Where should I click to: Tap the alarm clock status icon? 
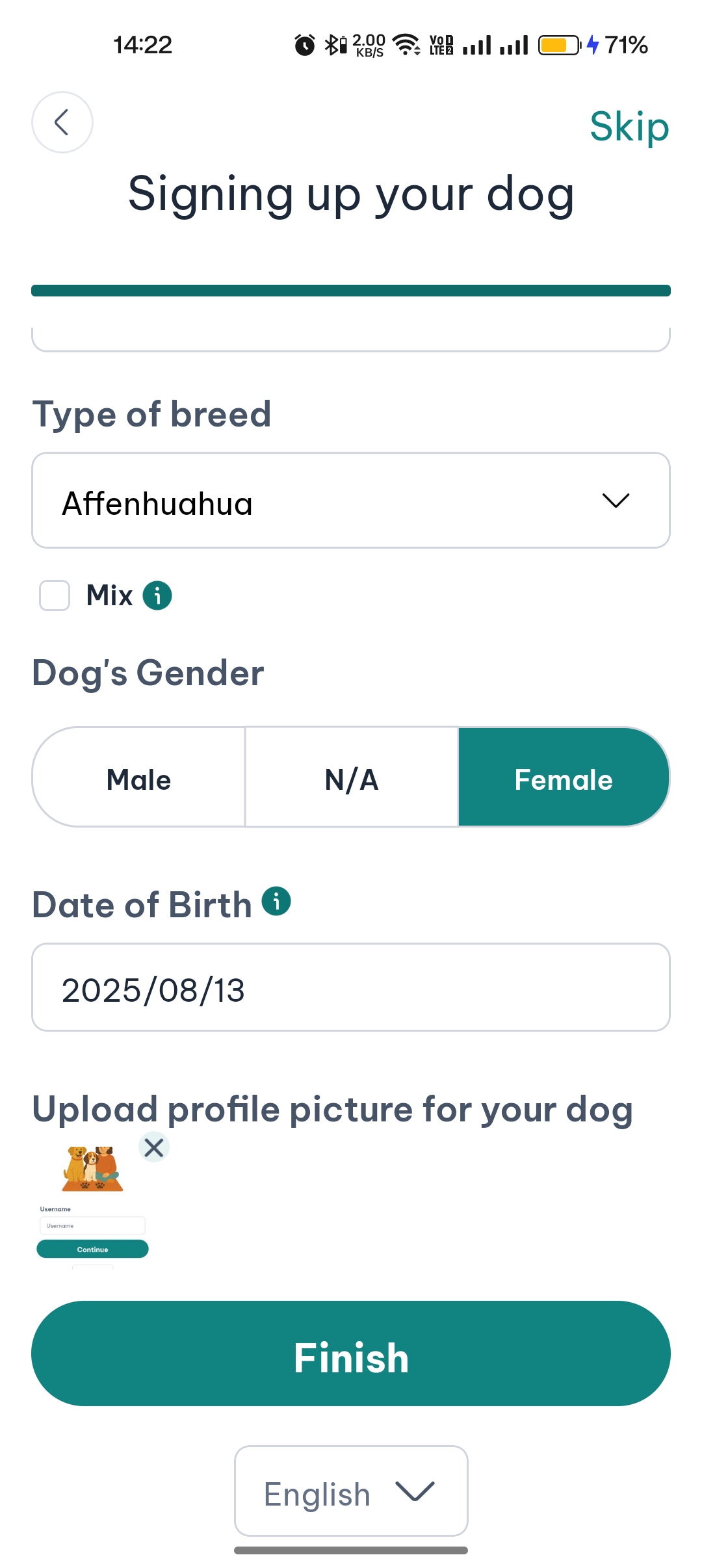coord(304,46)
